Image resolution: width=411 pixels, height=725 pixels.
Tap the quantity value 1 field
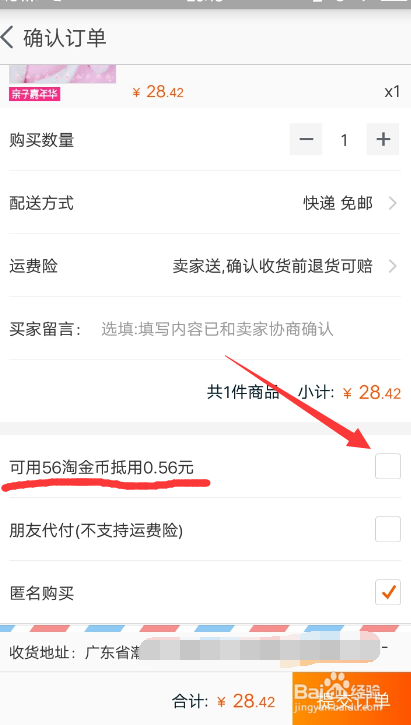(344, 140)
